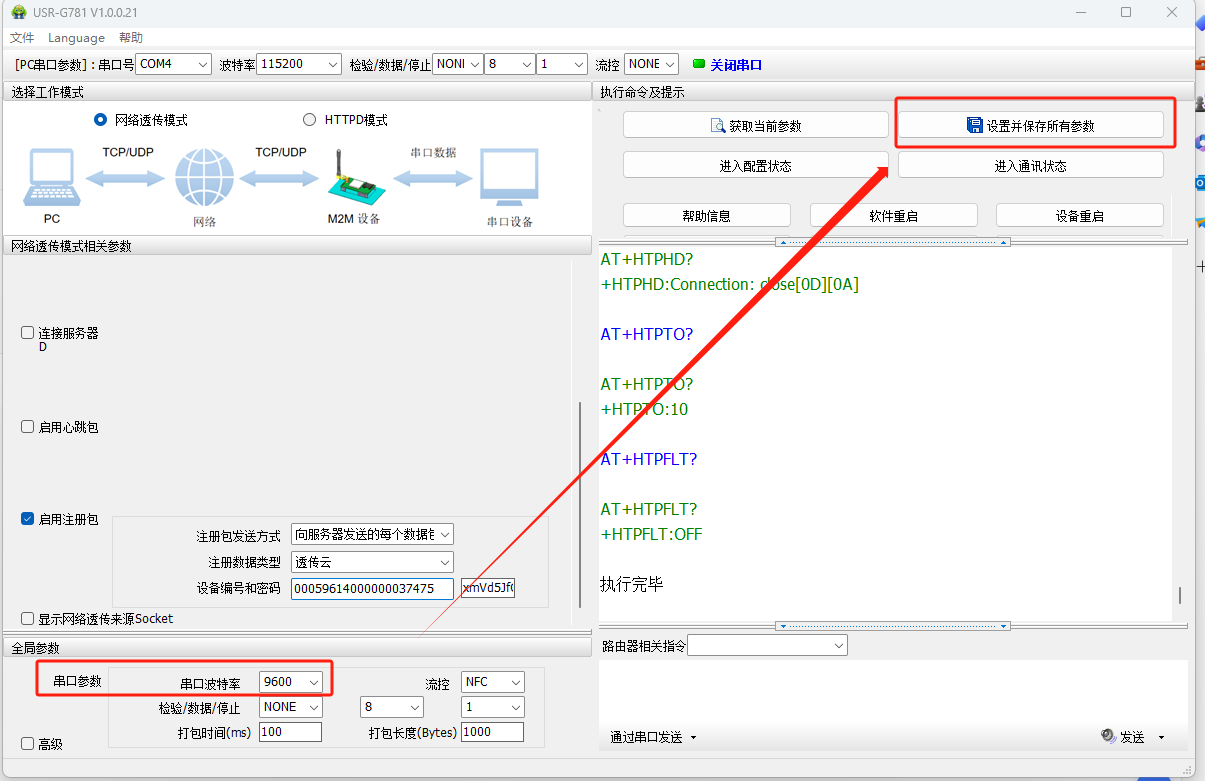Viewport: 1205px width, 781px height.
Task: Uncheck the 启用注册包 checkbox
Action: (28, 519)
